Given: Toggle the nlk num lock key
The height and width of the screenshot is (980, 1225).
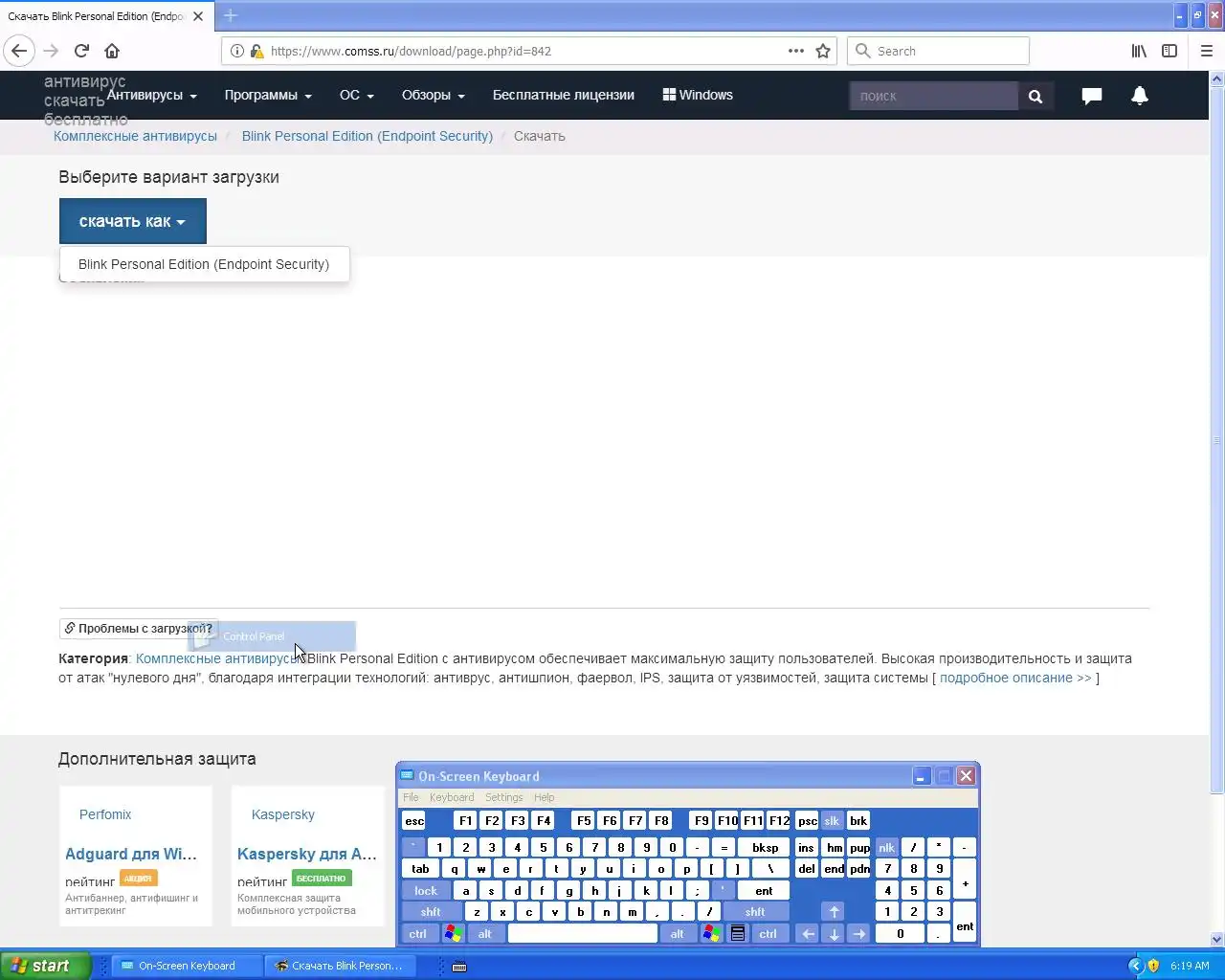Looking at the screenshot, I should pos(887,847).
